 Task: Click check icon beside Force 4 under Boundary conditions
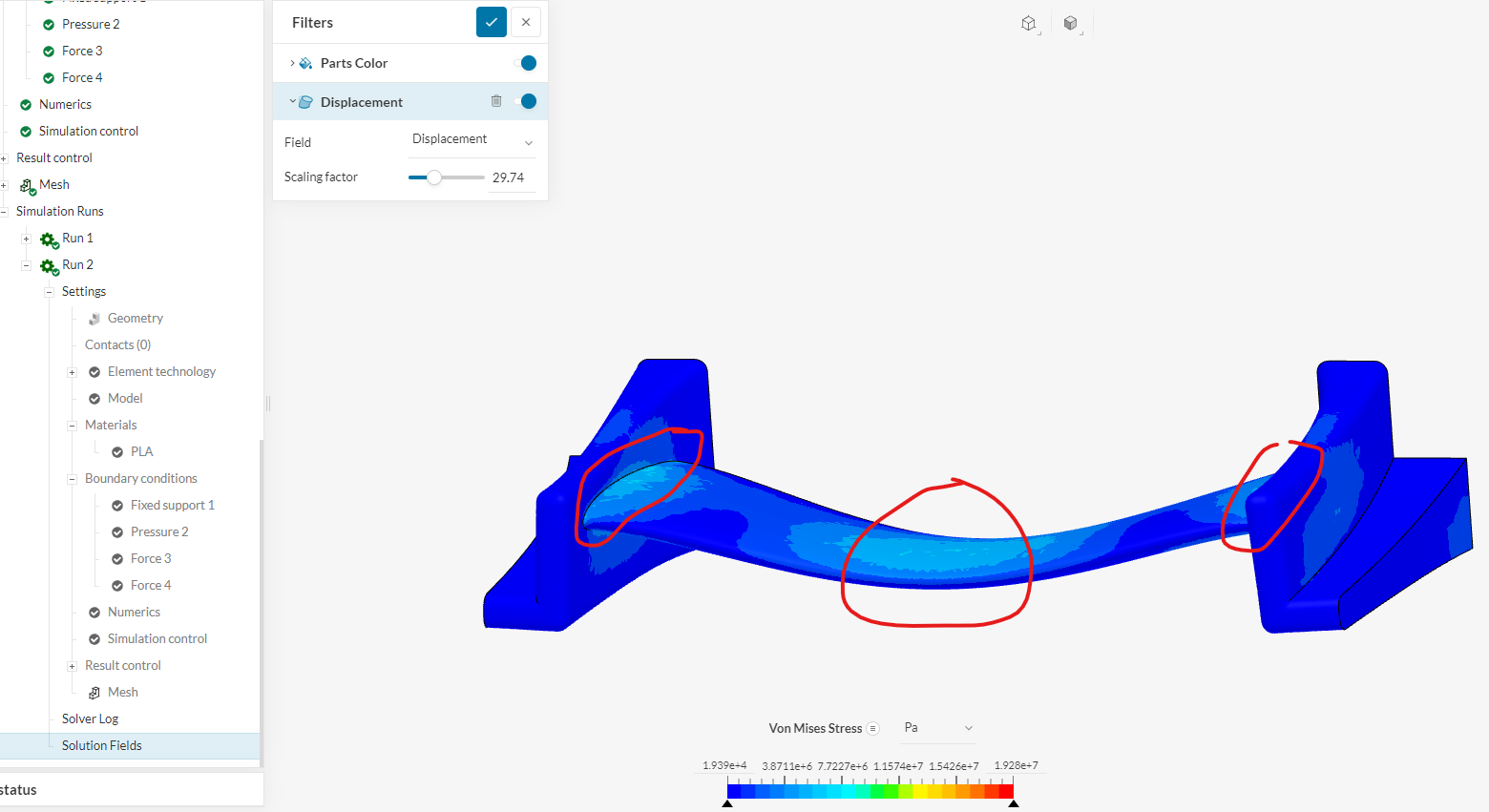117,586
